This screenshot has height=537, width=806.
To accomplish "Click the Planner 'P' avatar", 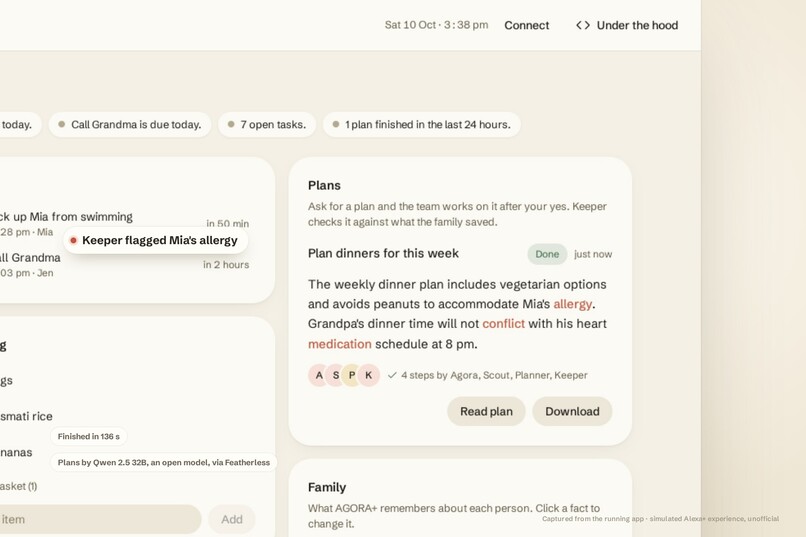I will [x=352, y=375].
